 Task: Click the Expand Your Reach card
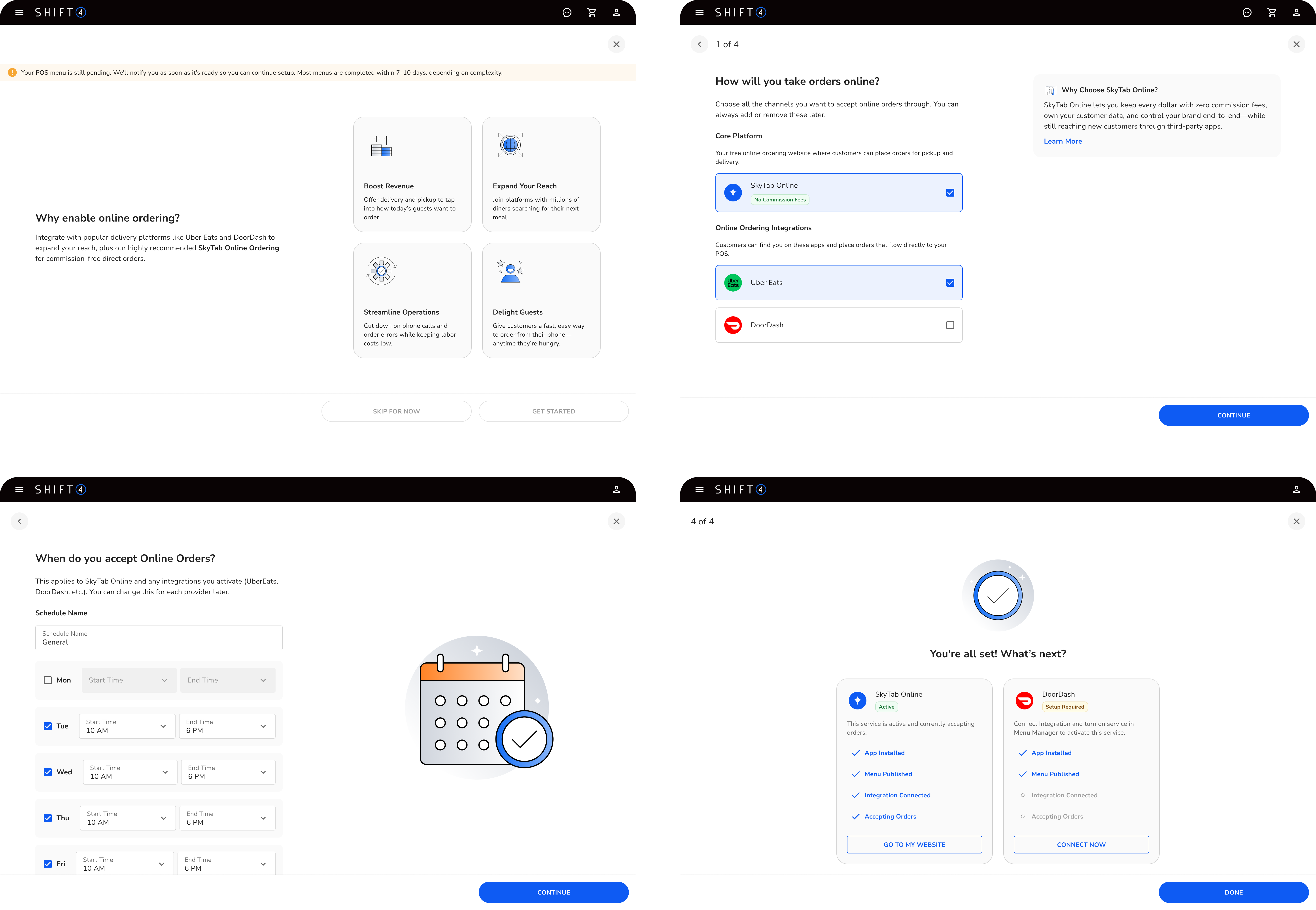click(541, 174)
